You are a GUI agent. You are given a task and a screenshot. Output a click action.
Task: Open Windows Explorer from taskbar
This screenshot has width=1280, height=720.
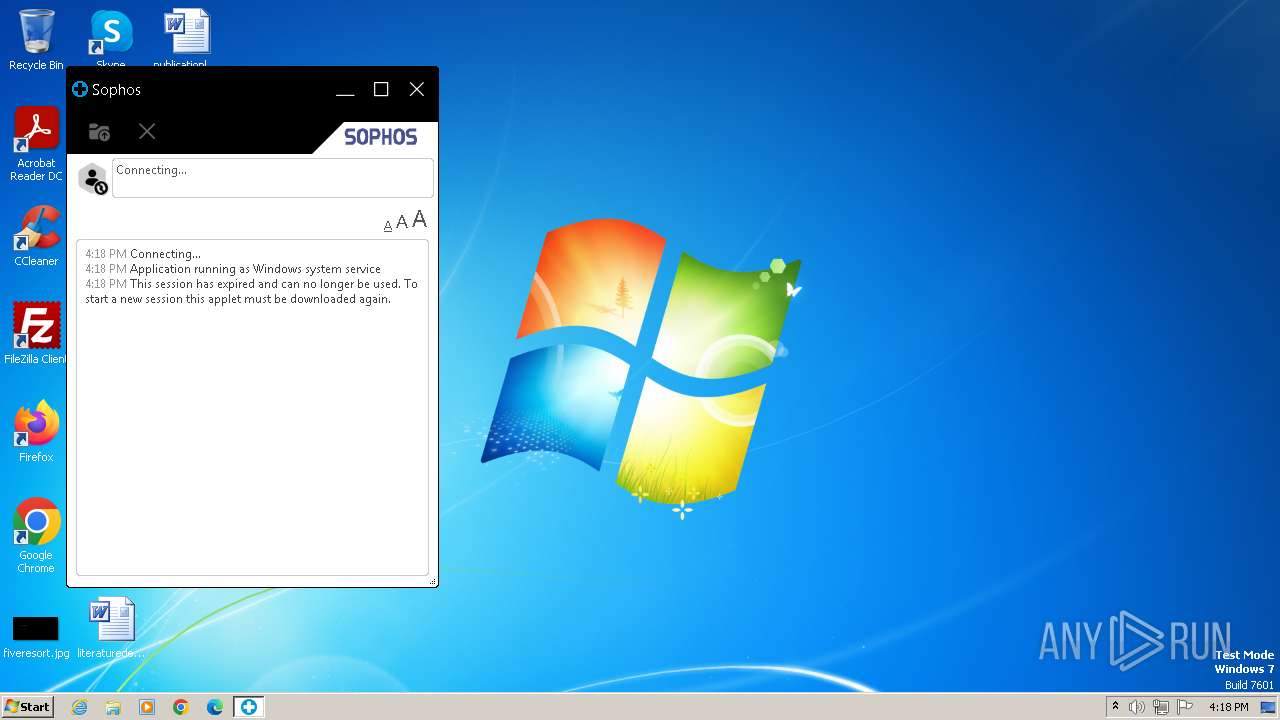[113, 707]
